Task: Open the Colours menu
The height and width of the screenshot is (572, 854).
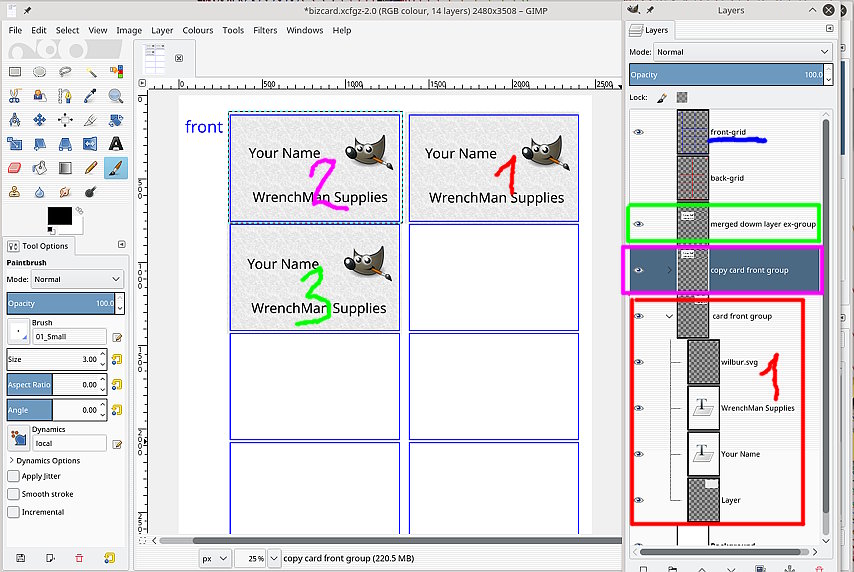Action: point(197,30)
